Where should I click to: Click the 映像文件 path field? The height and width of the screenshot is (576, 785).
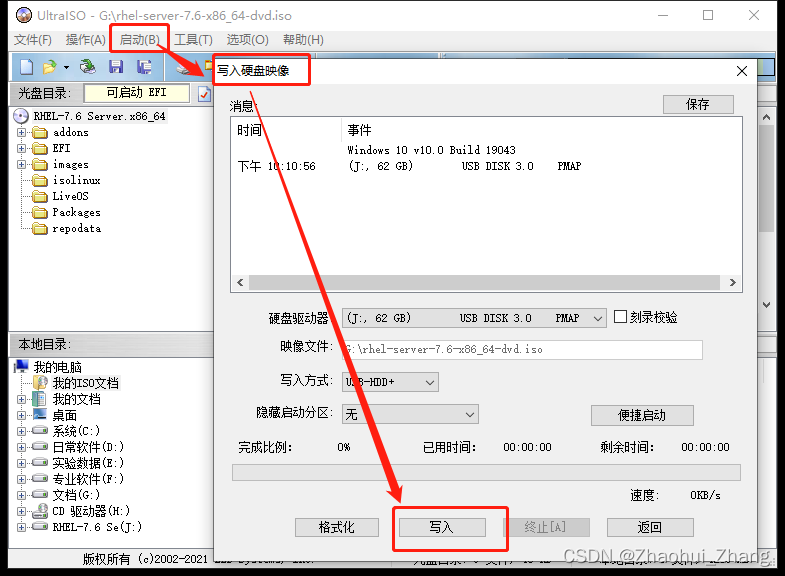click(x=522, y=349)
